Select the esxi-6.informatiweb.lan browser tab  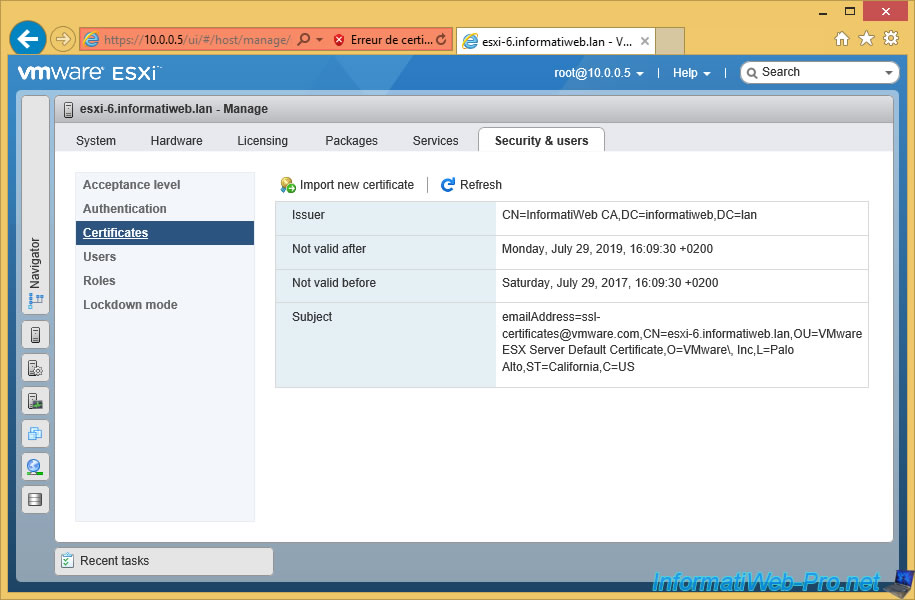coord(556,41)
